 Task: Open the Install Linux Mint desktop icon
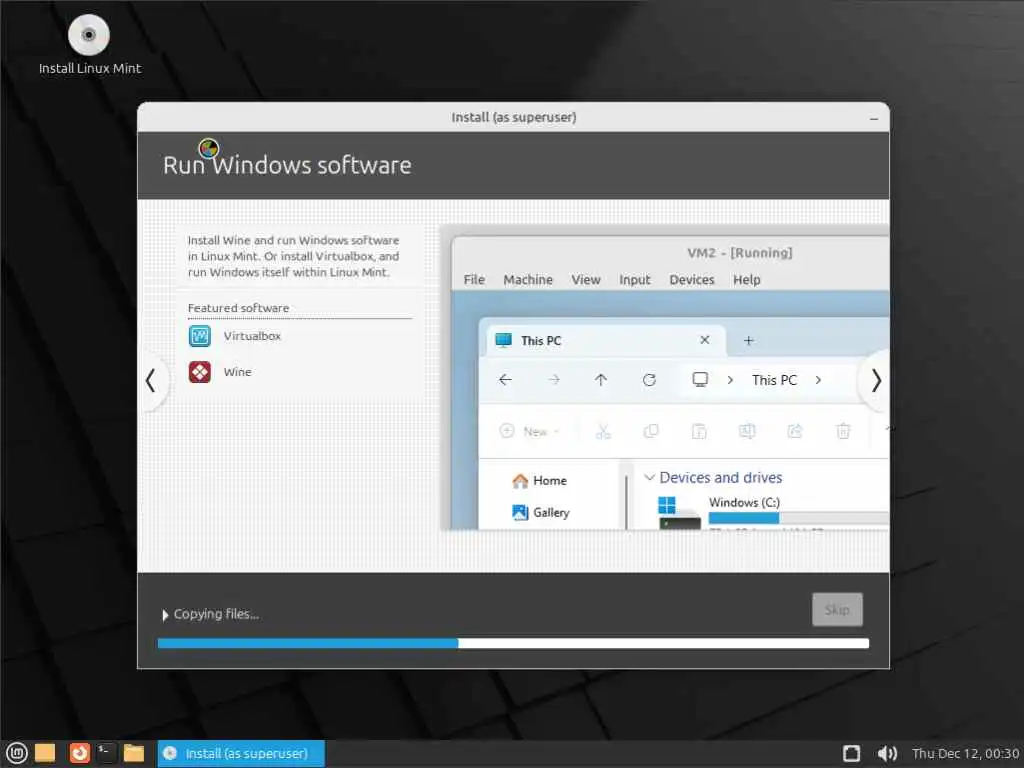tap(89, 44)
